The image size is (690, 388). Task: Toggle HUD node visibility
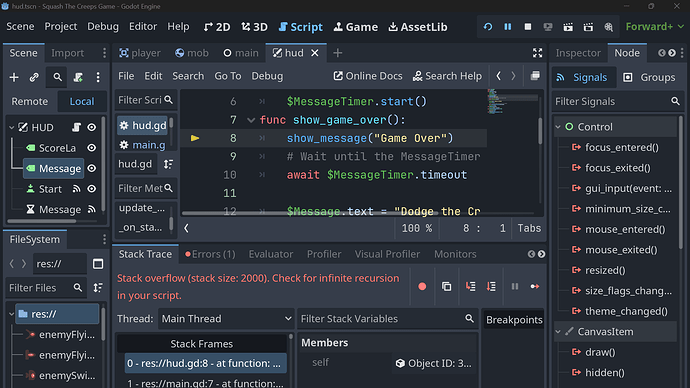92,128
